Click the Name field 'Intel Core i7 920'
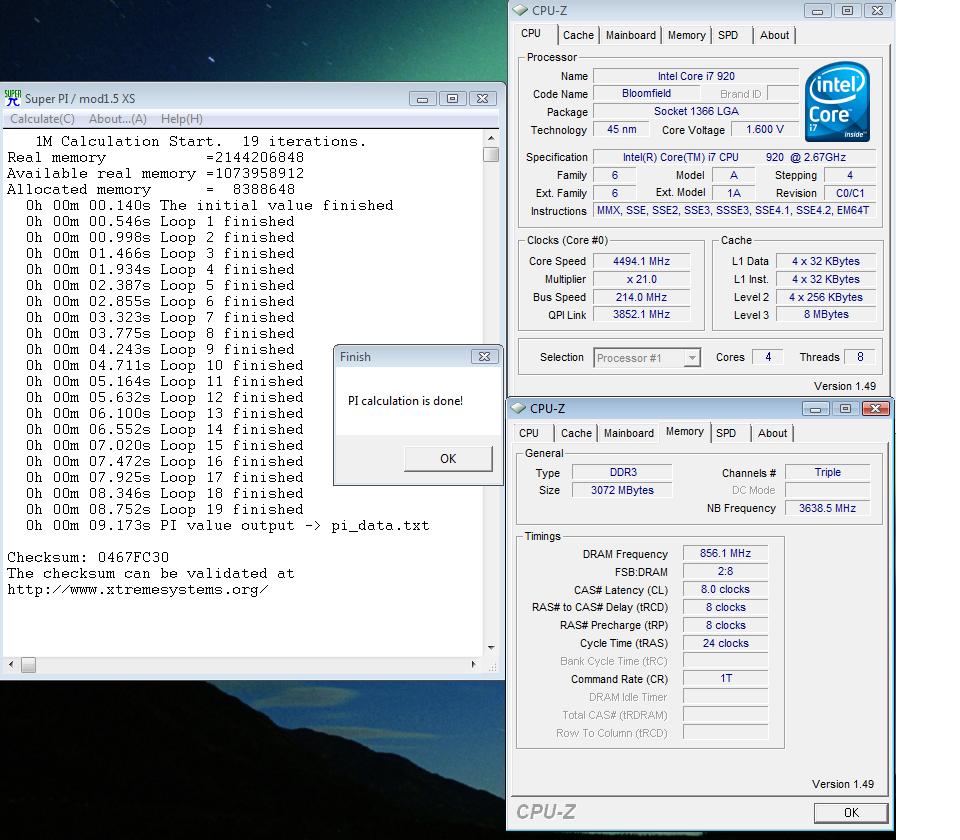 tap(696, 76)
